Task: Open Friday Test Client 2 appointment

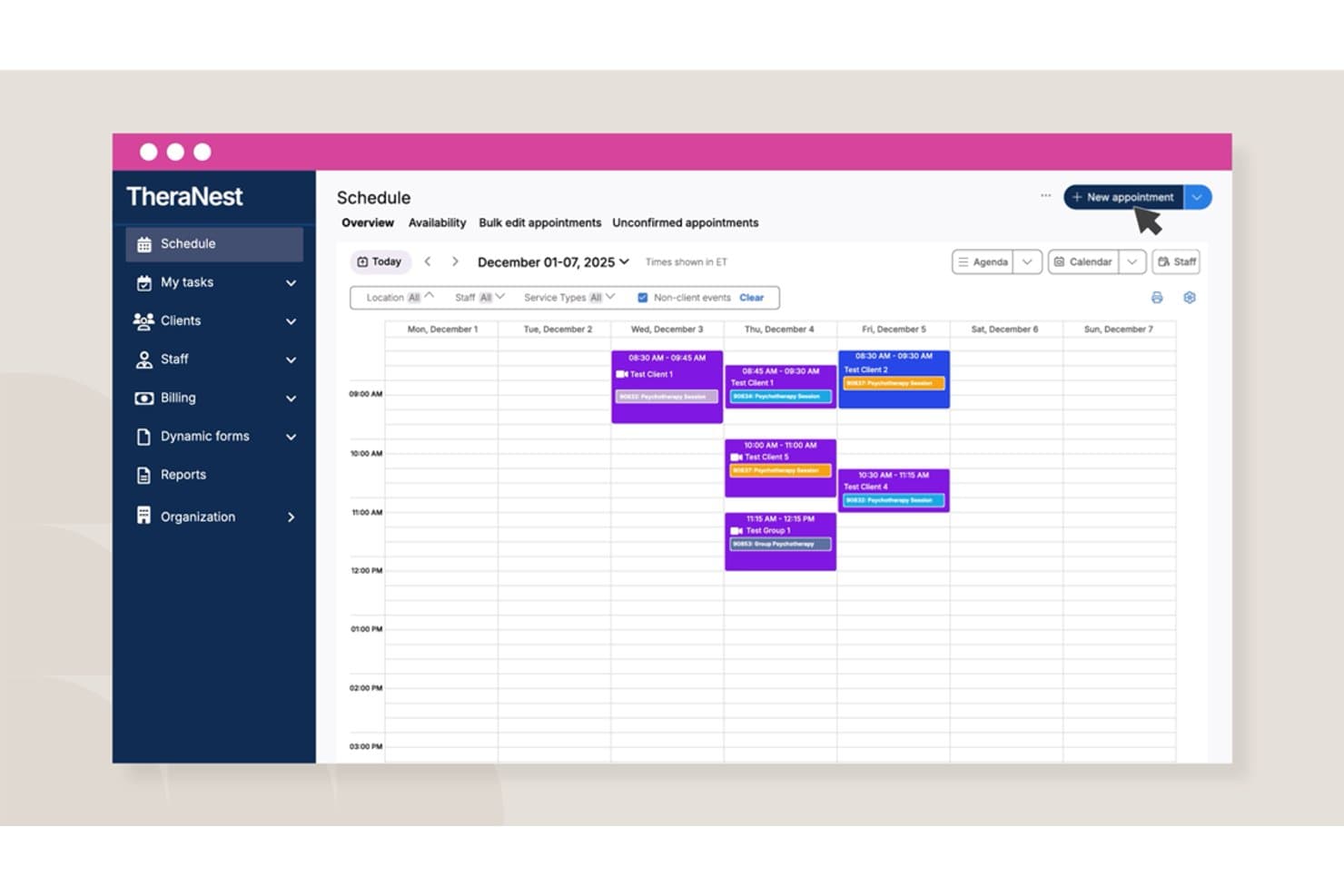Action: (x=894, y=379)
